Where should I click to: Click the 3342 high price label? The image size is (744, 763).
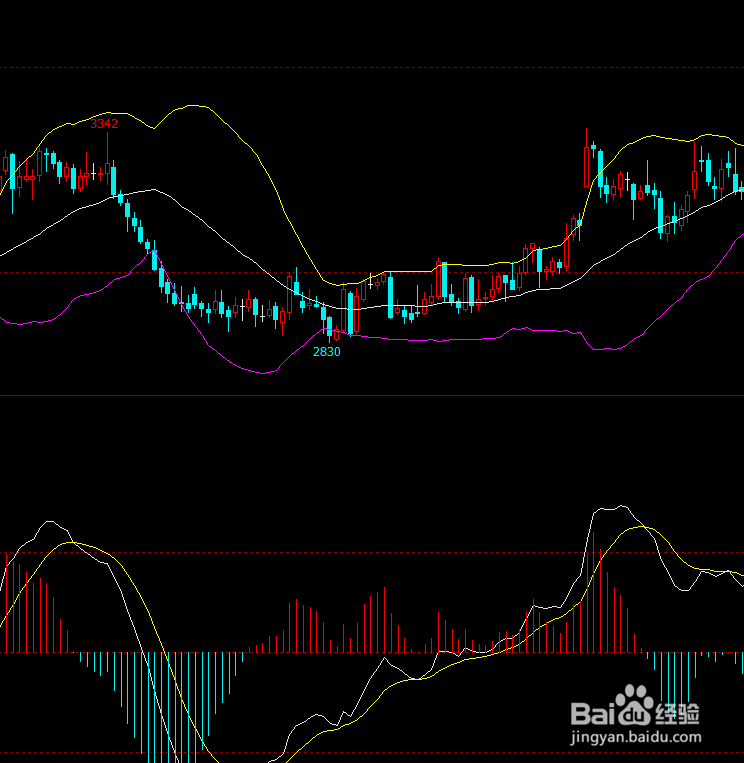[104, 124]
